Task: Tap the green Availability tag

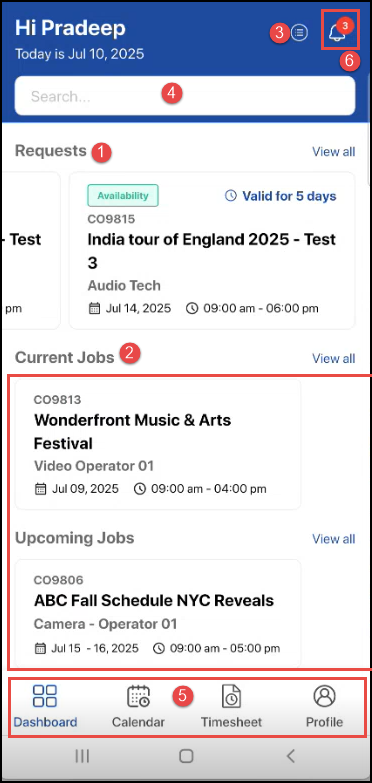Action: point(123,196)
